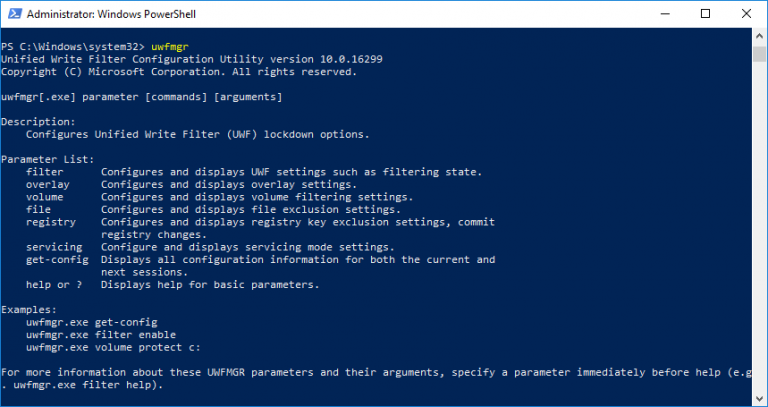
Task: Click the scrollbar down arrow
Action: [x=758, y=398]
